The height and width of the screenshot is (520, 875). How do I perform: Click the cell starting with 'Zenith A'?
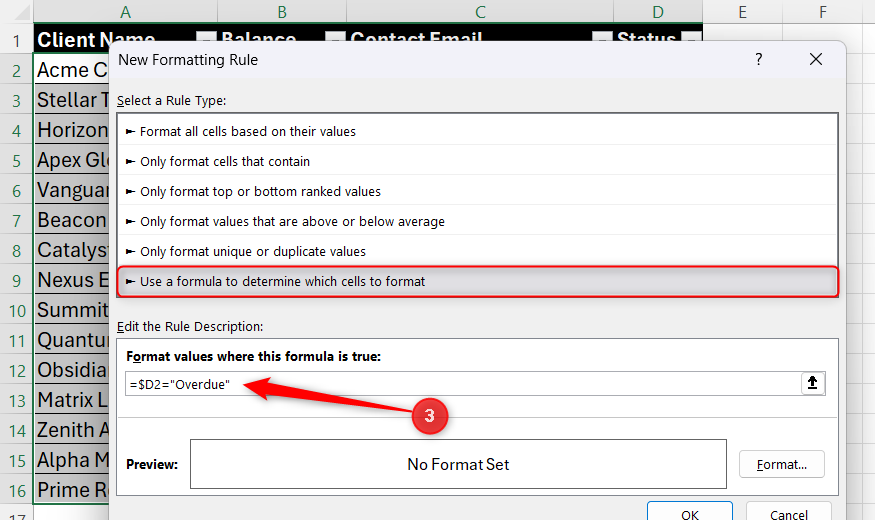point(71,430)
